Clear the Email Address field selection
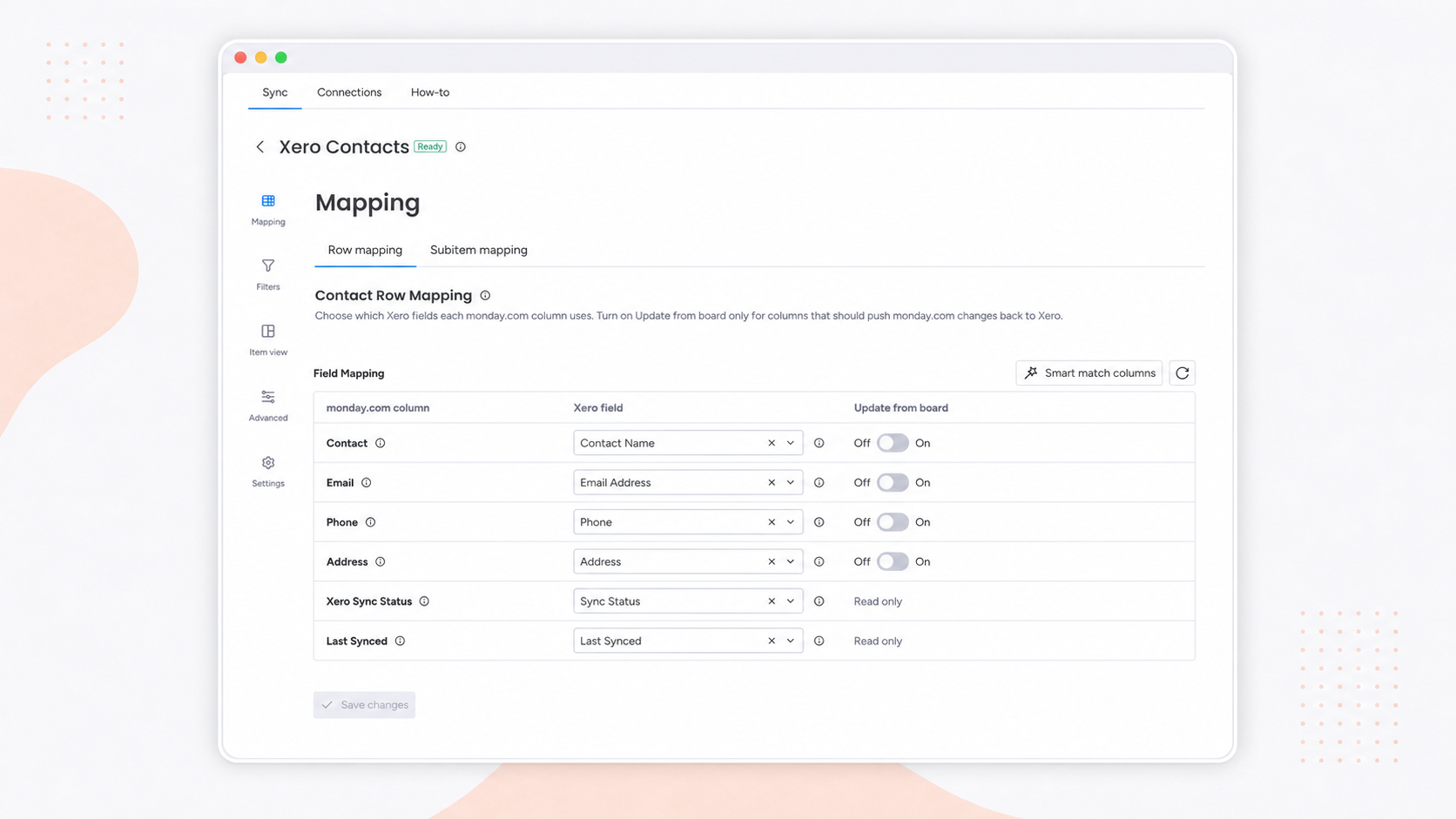Image resolution: width=1456 pixels, height=819 pixels. pyautogui.click(x=772, y=483)
